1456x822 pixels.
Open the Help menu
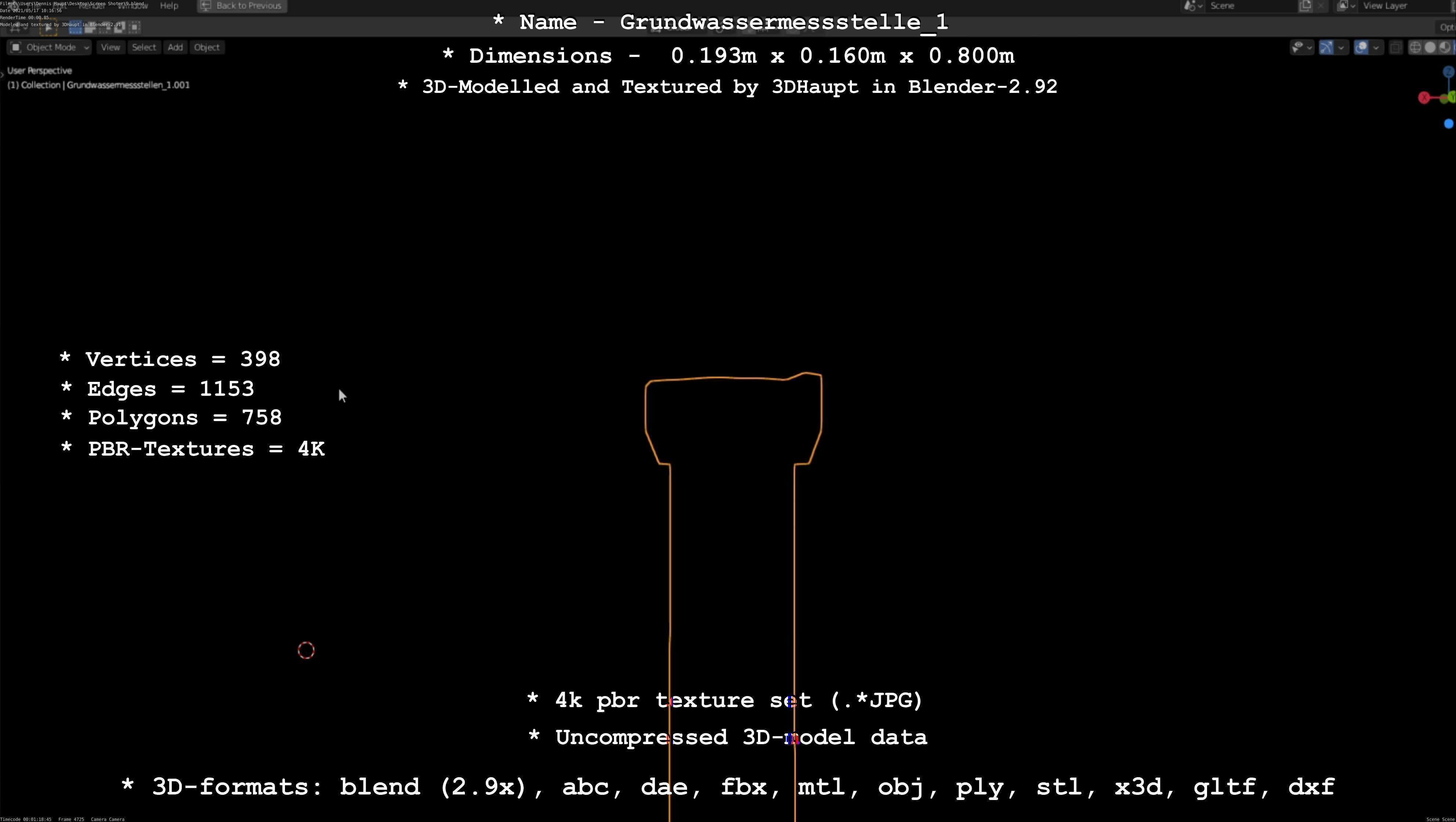[x=169, y=6]
